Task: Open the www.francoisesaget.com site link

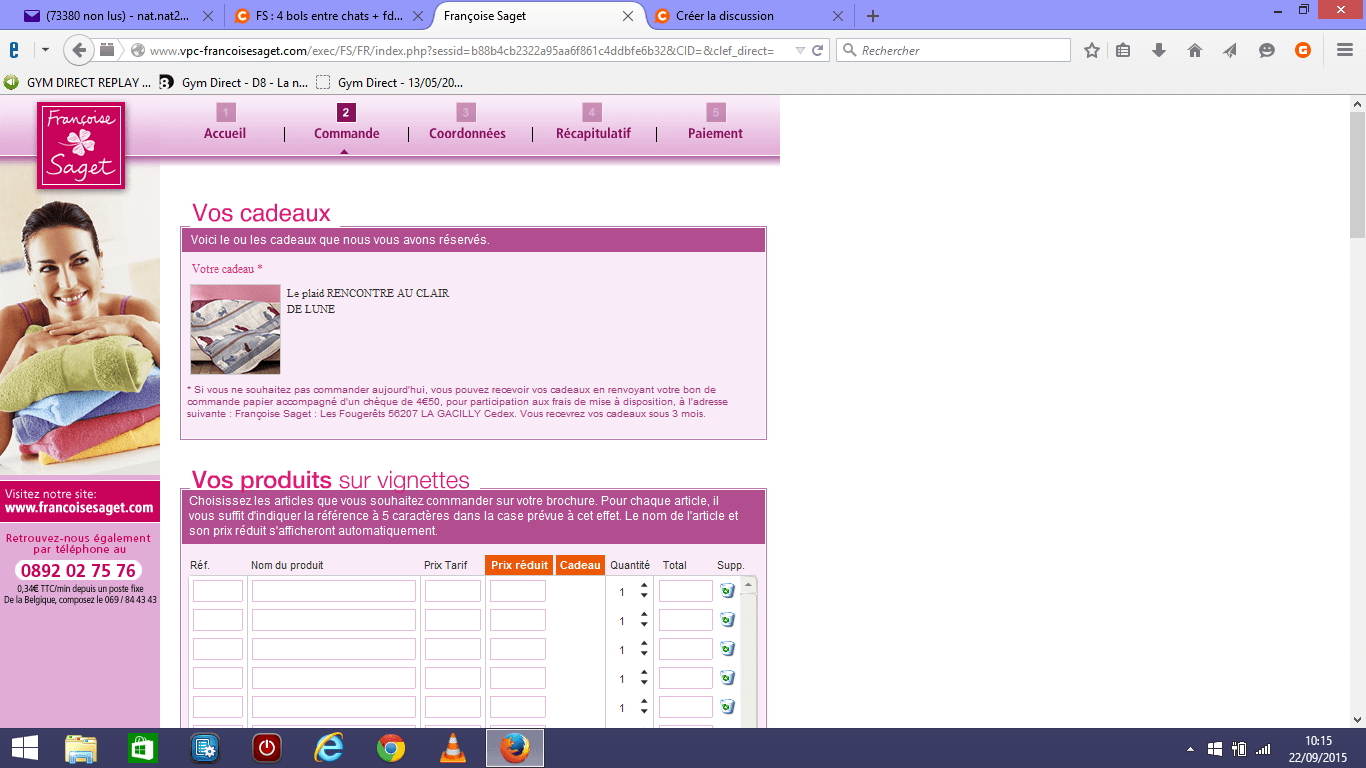Action: pos(80,507)
